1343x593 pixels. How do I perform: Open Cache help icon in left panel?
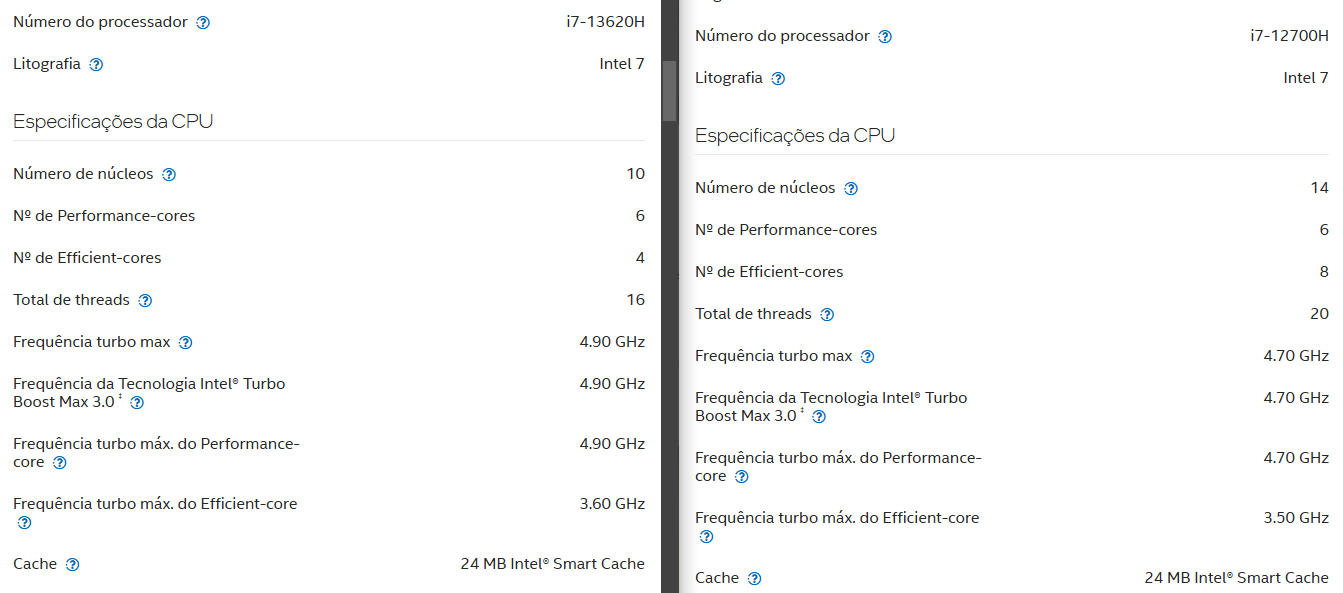click(72, 565)
